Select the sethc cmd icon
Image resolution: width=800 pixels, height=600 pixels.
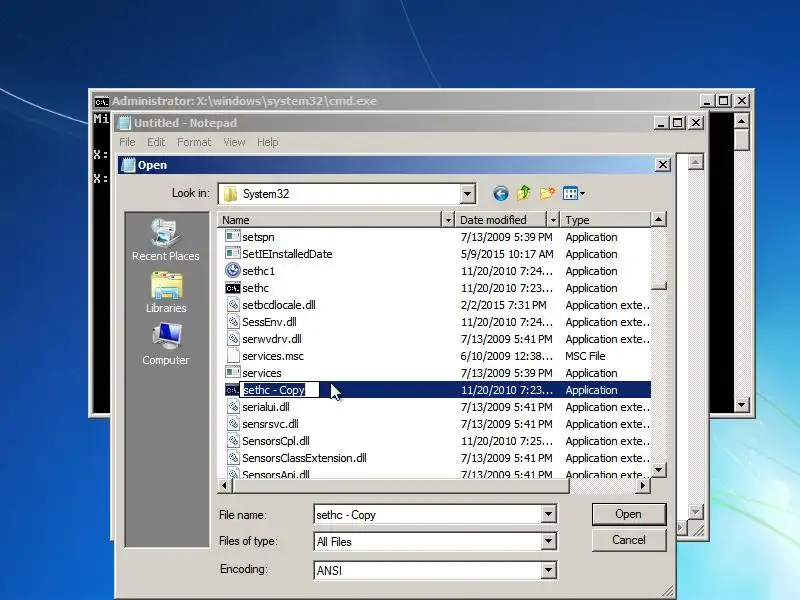tap(233, 288)
